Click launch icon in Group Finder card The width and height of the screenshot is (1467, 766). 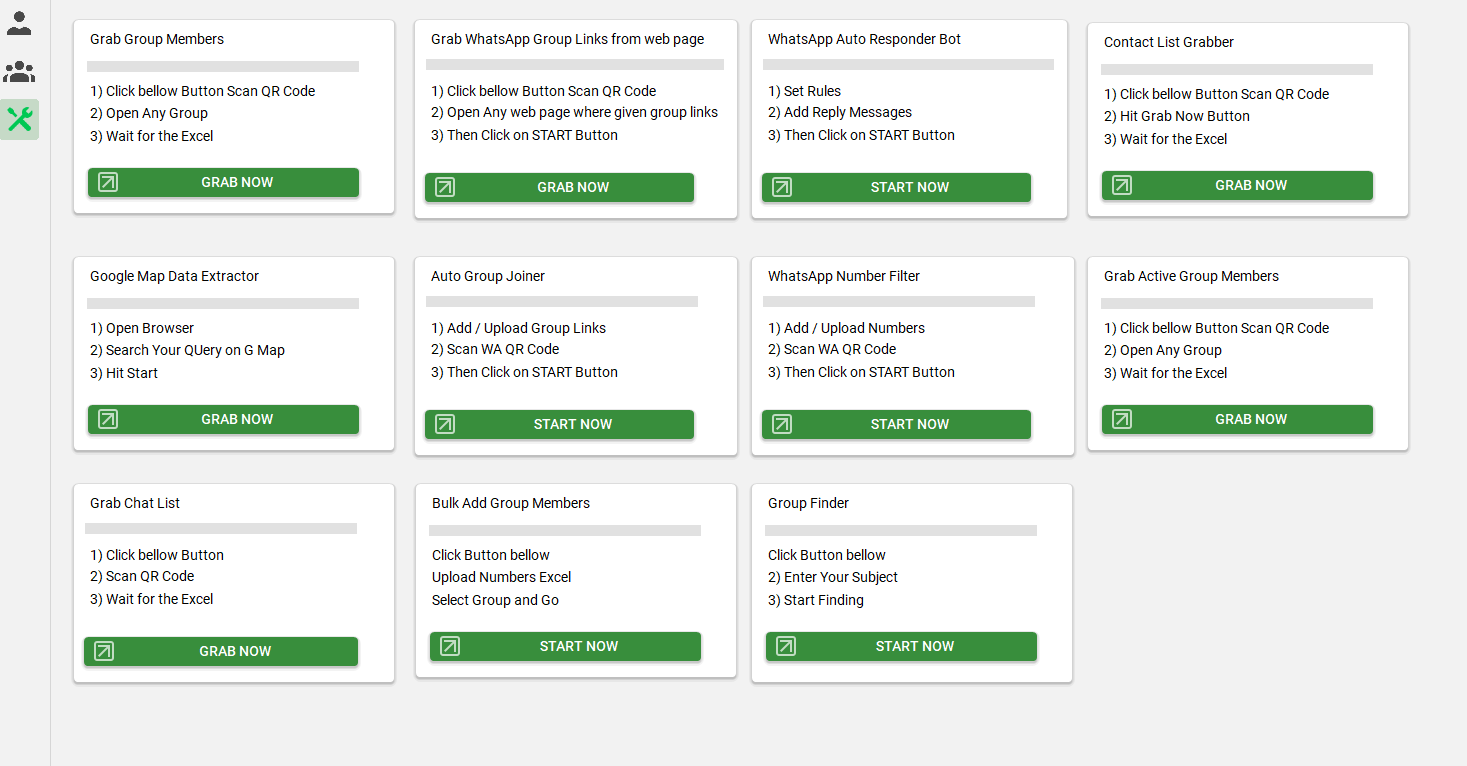[786, 646]
